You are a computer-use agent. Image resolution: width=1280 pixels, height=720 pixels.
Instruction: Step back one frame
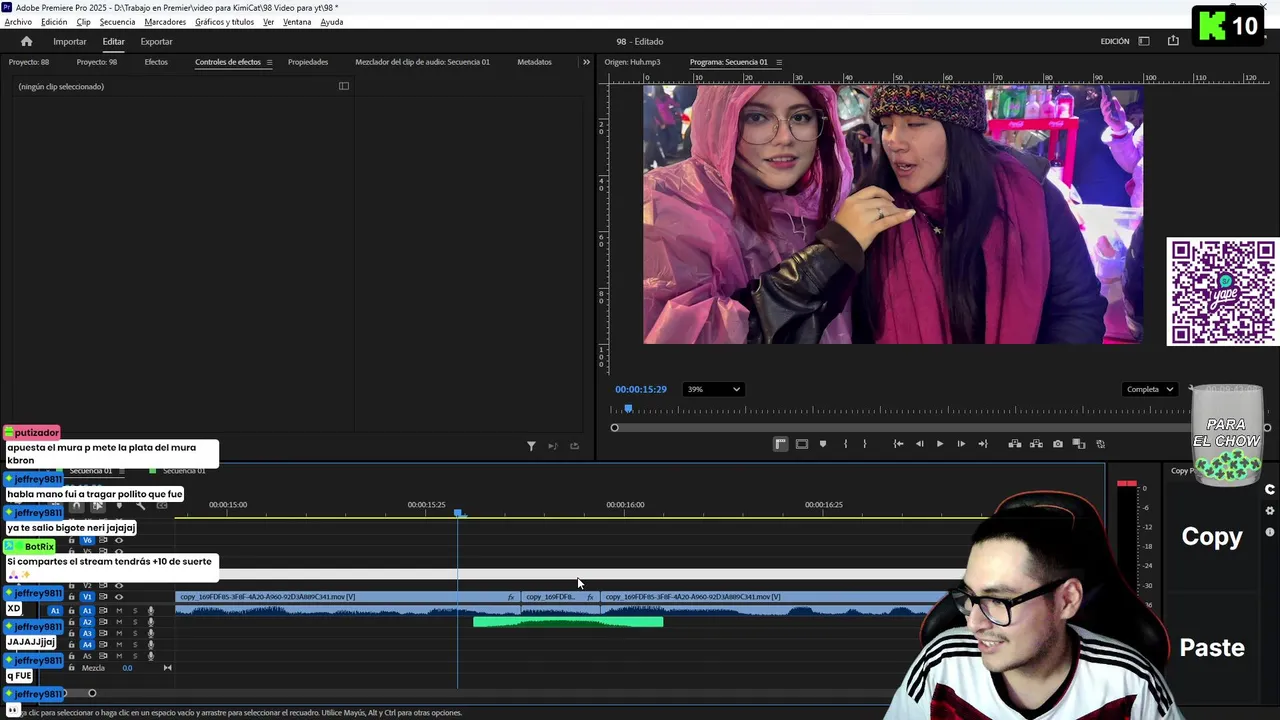coord(919,444)
